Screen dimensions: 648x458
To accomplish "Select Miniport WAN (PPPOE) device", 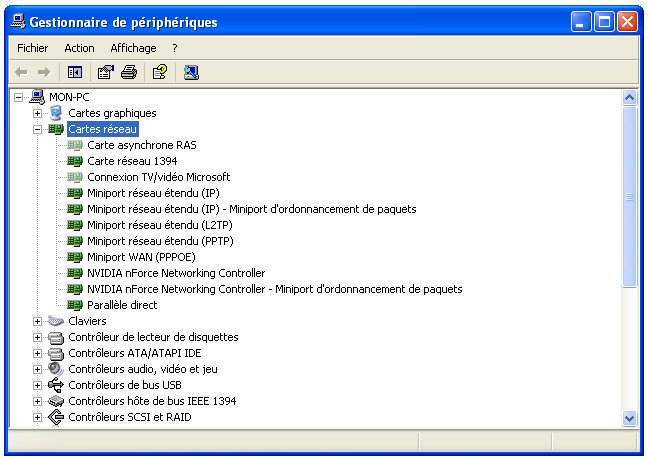I will 147,257.
